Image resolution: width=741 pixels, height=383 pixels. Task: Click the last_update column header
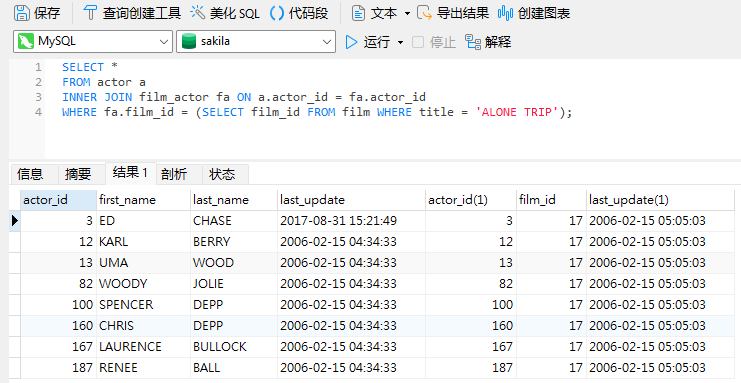coord(352,200)
